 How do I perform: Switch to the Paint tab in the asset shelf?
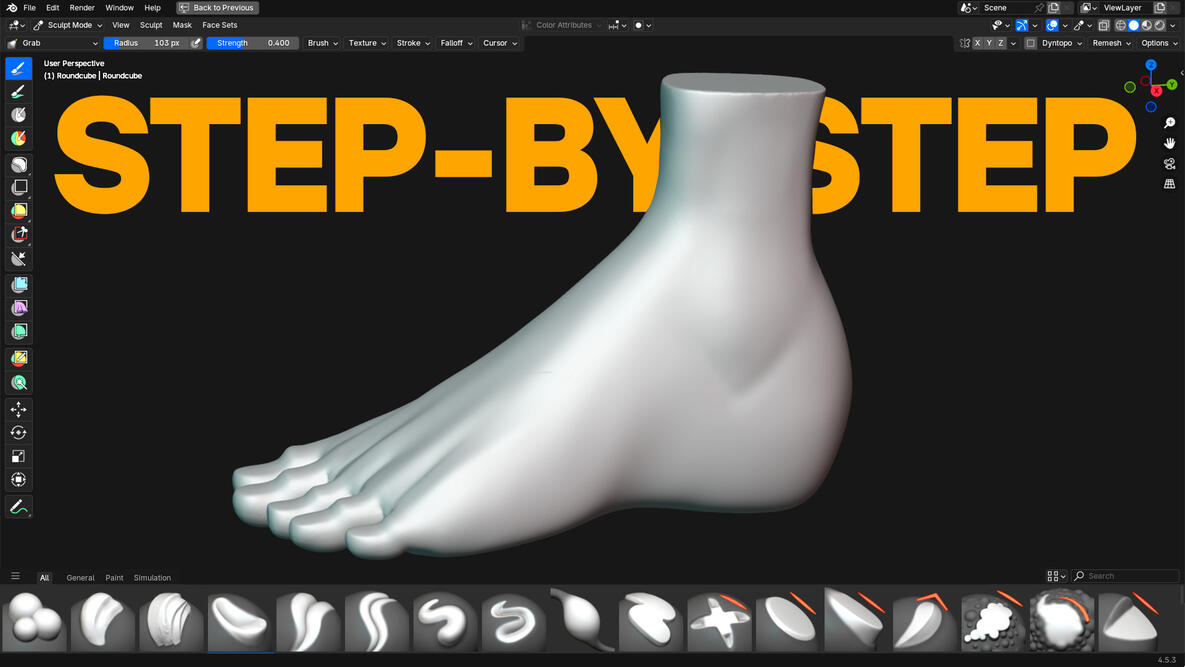pyautogui.click(x=114, y=577)
